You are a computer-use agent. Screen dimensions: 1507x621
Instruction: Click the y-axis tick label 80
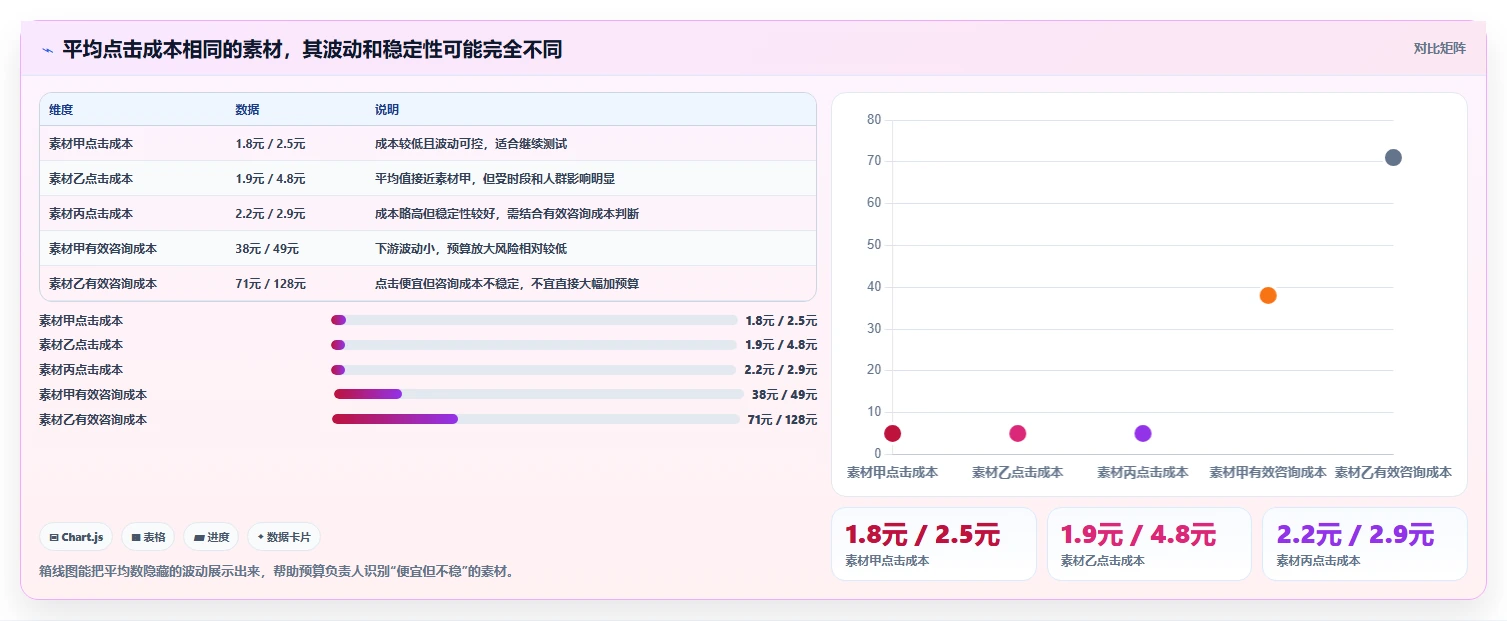(x=874, y=120)
